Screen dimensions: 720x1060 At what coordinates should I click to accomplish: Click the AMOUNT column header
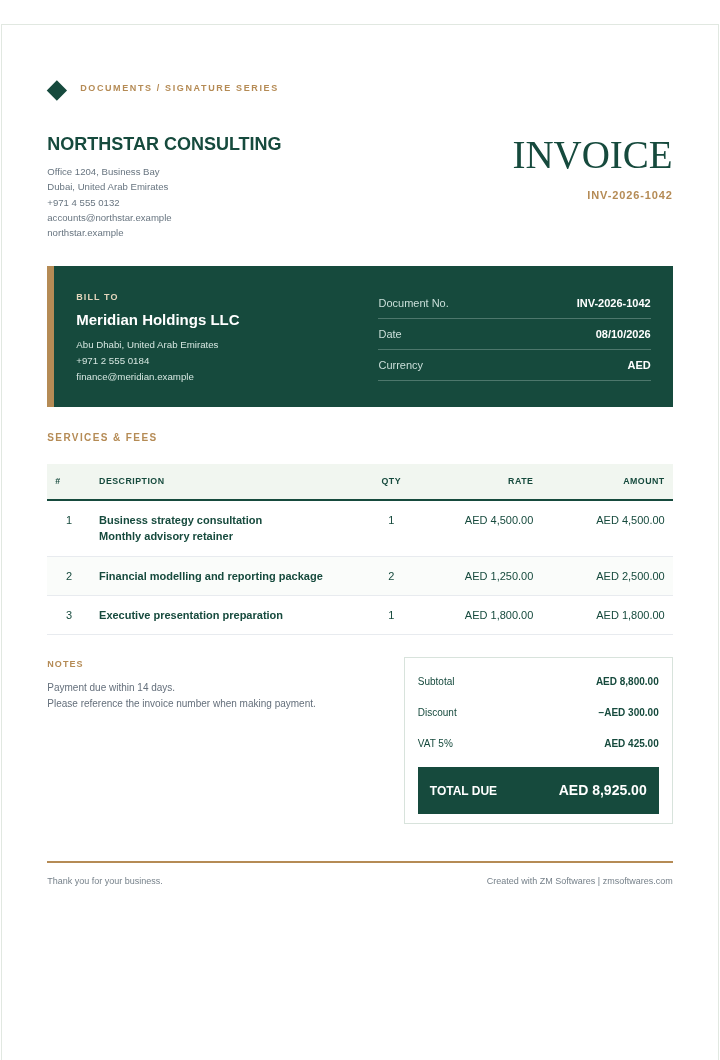point(644,481)
